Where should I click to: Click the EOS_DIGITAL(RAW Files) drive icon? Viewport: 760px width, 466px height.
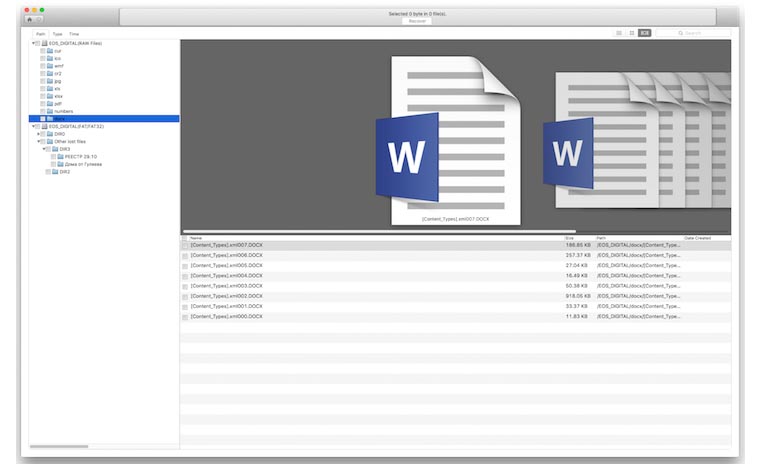pos(45,43)
